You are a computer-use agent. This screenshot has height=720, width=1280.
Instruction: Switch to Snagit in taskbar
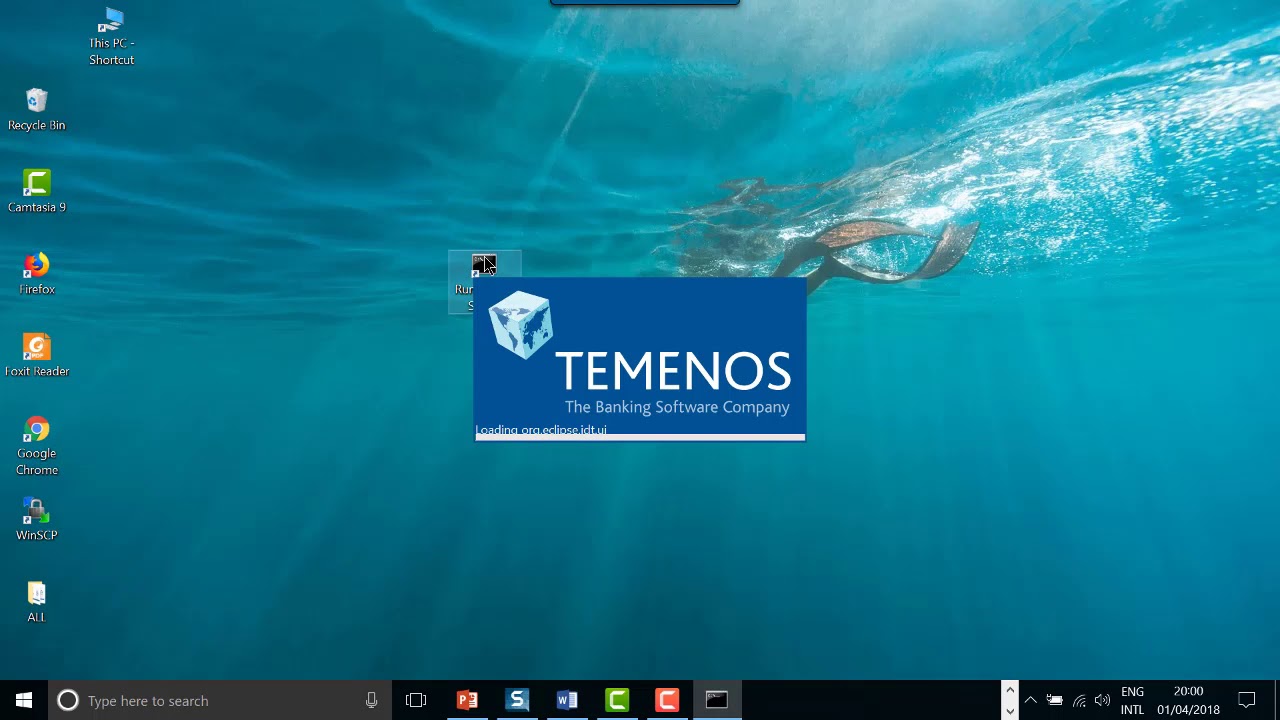[517, 700]
